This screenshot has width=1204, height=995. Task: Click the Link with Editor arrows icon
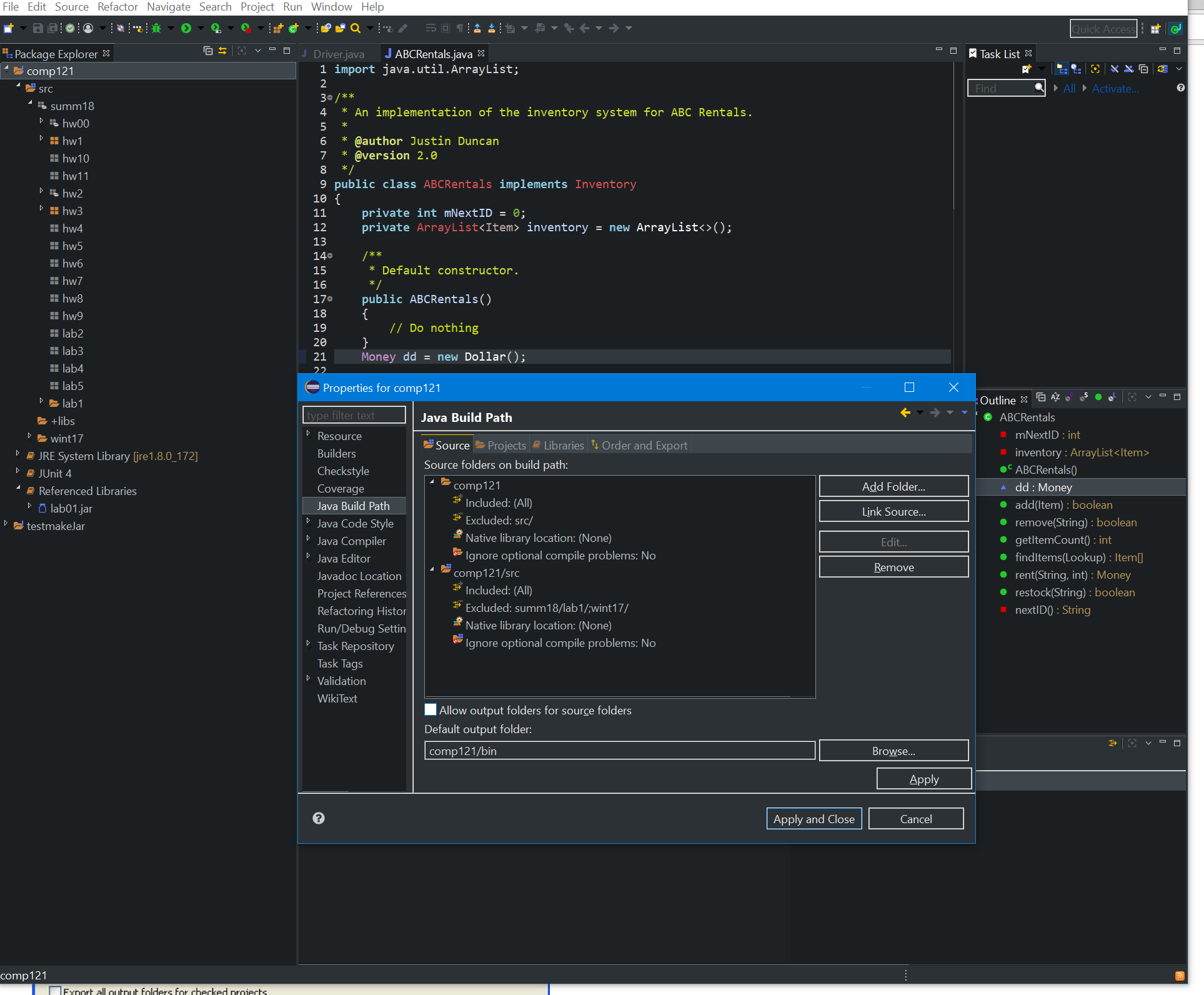pyautogui.click(x=222, y=51)
